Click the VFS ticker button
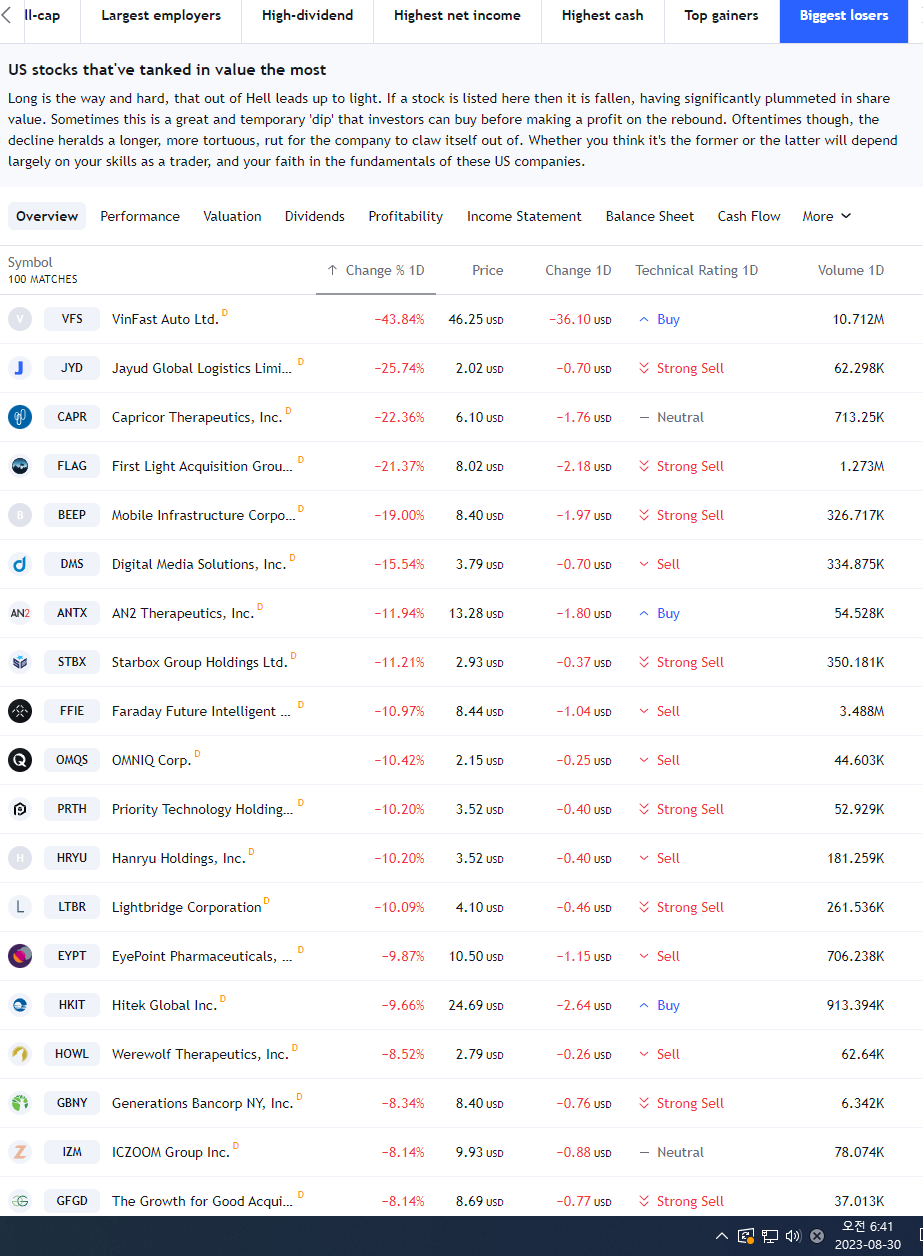This screenshot has width=923, height=1256. (72, 319)
